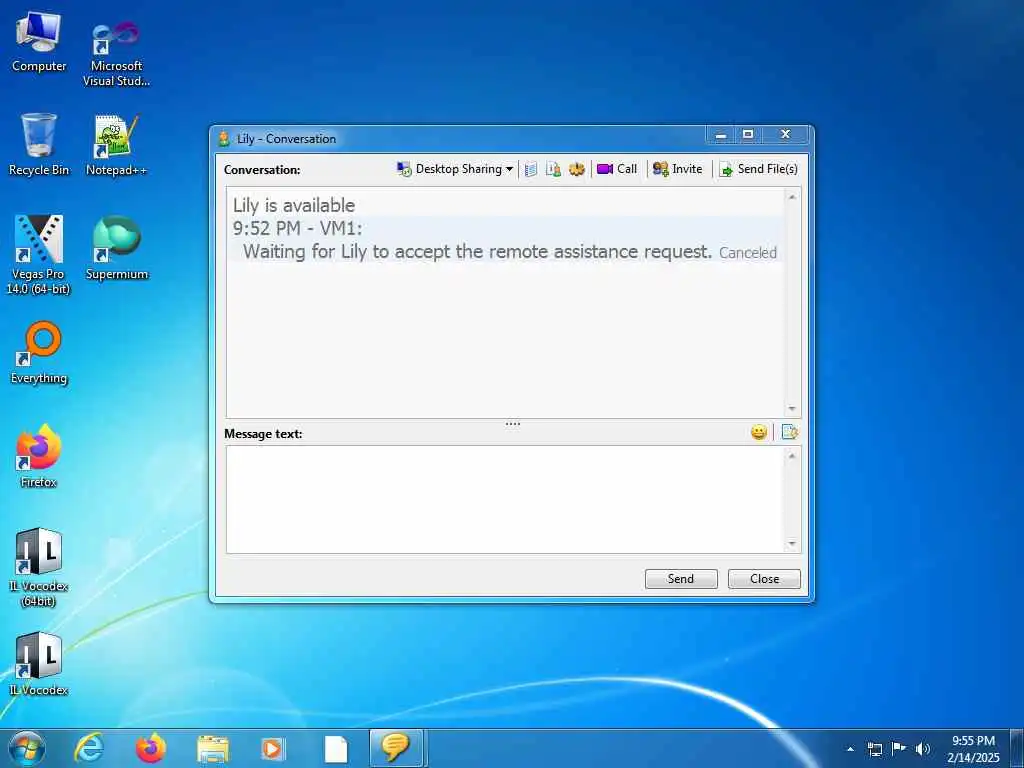The image size is (1024, 768).
Task: Click Send File(s) in the toolbar
Action: [x=758, y=169]
